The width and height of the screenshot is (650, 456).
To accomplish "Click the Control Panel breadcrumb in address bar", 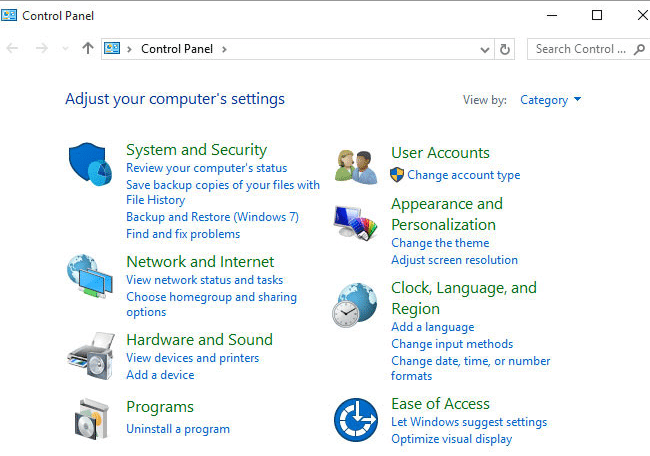I will [177, 49].
